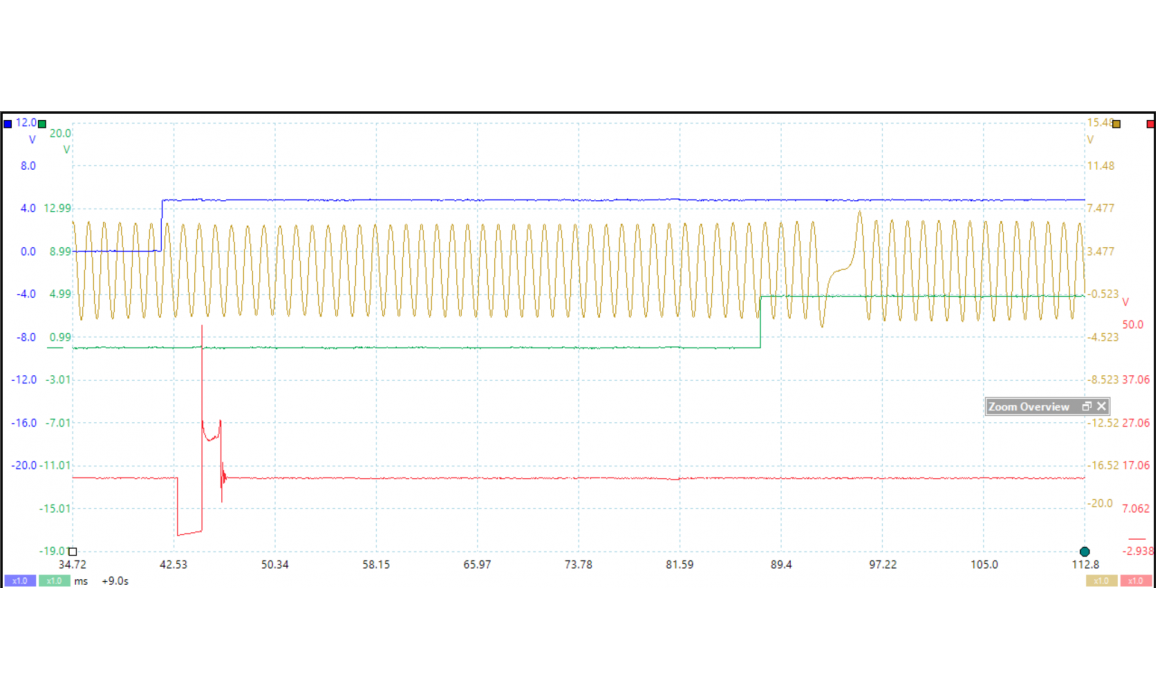
Task: Click the green 20.0 V axis label
Action: 60,133
